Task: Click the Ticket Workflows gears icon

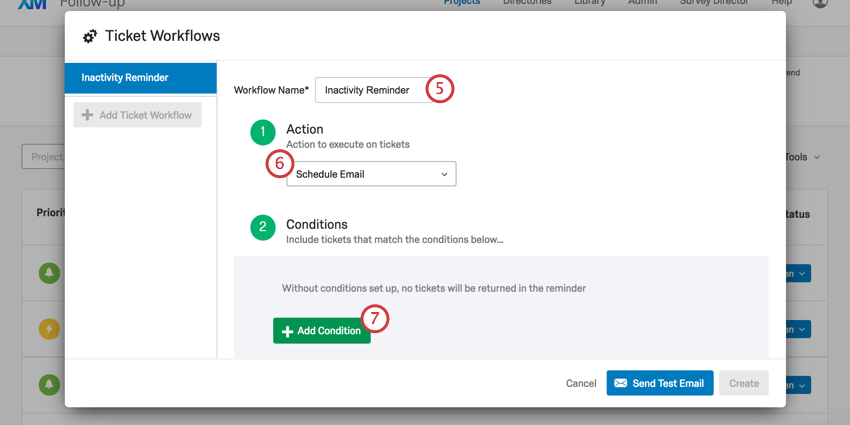Action: click(90, 37)
